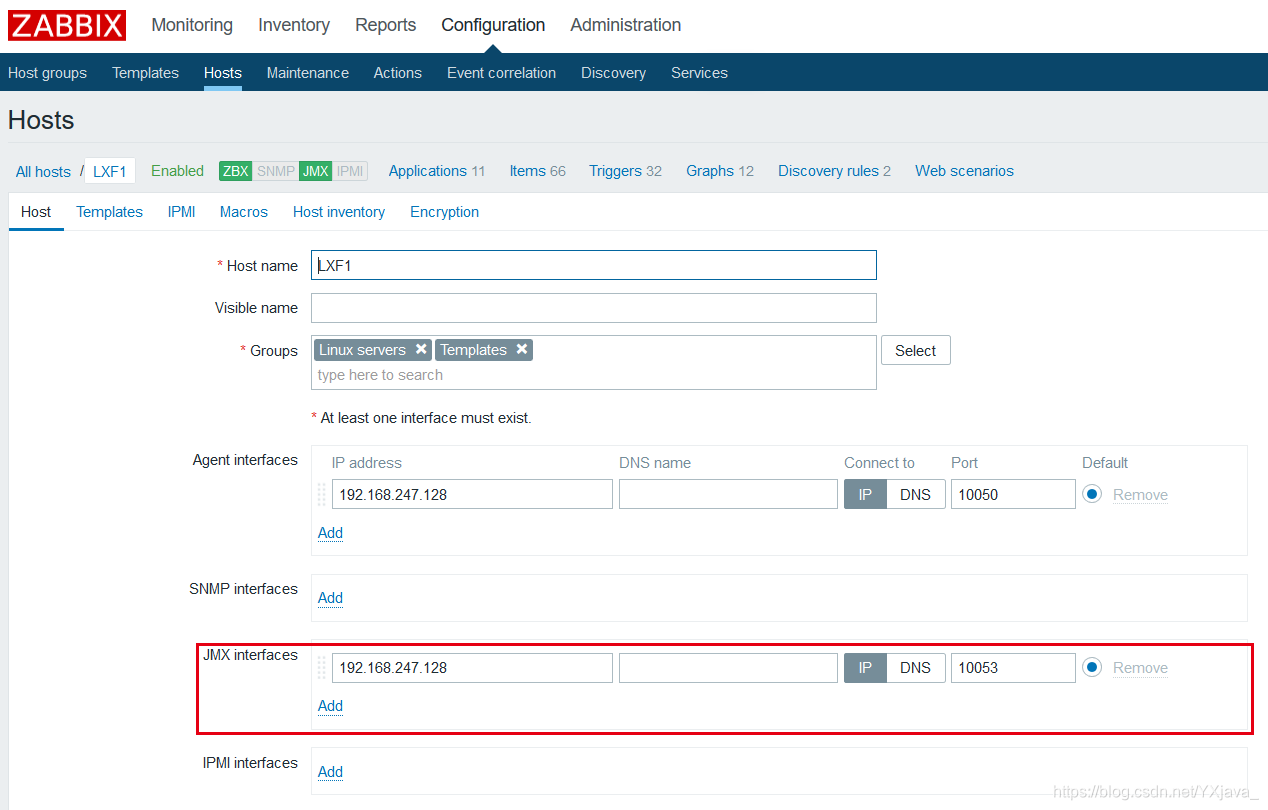1268x810 pixels.
Task: Open Discovery rules 2 link
Action: pyautogui.click(x=834, y=171)
